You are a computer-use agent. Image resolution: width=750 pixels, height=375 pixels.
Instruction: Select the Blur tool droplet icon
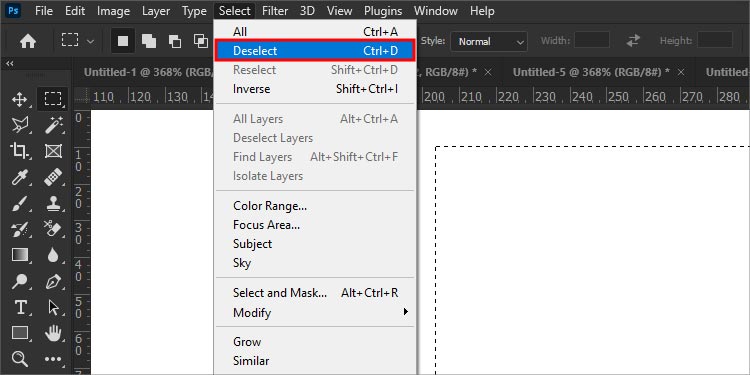(x=53, y=255)
